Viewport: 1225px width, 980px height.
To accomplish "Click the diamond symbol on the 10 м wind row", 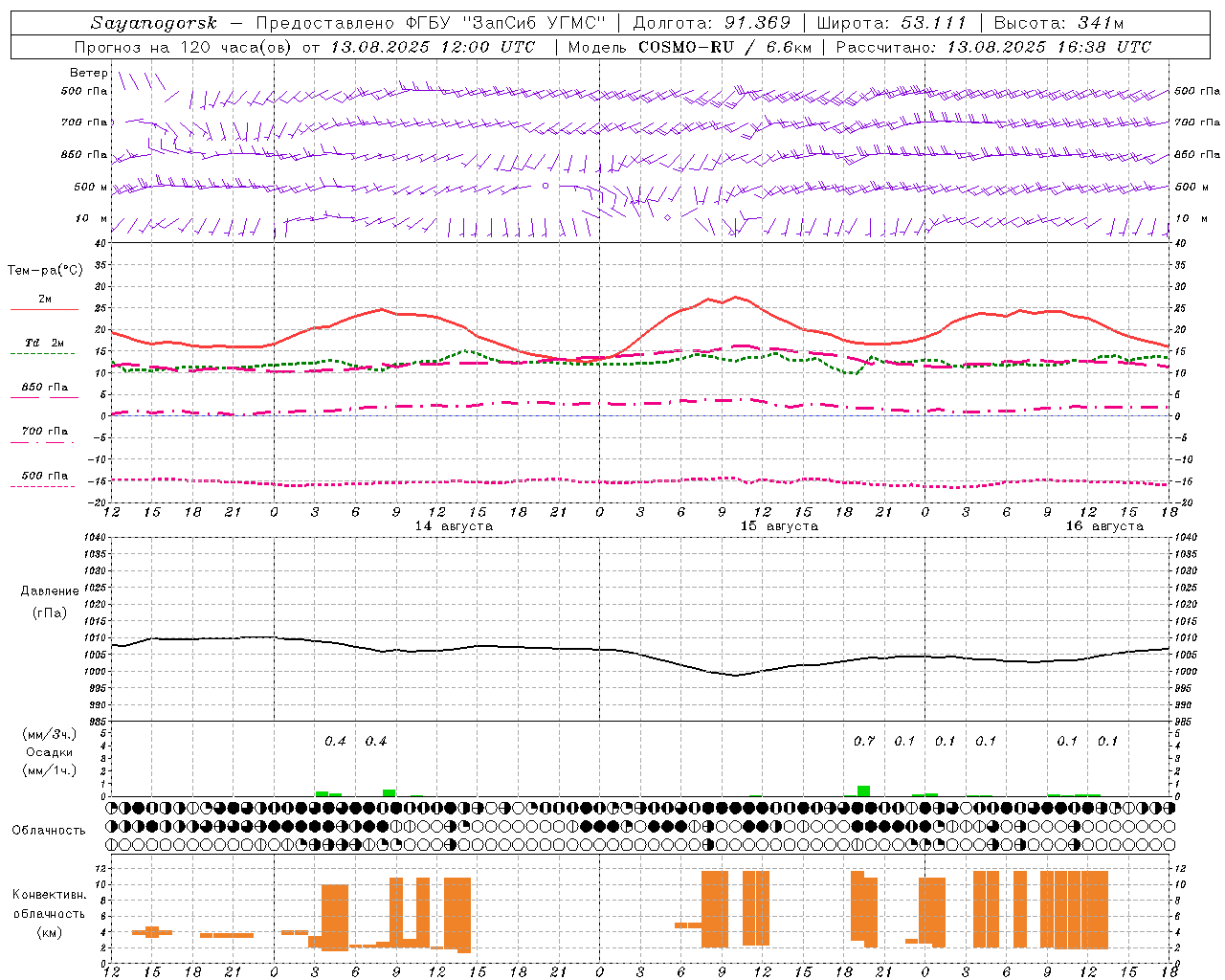I will click(x=667, y=217).
